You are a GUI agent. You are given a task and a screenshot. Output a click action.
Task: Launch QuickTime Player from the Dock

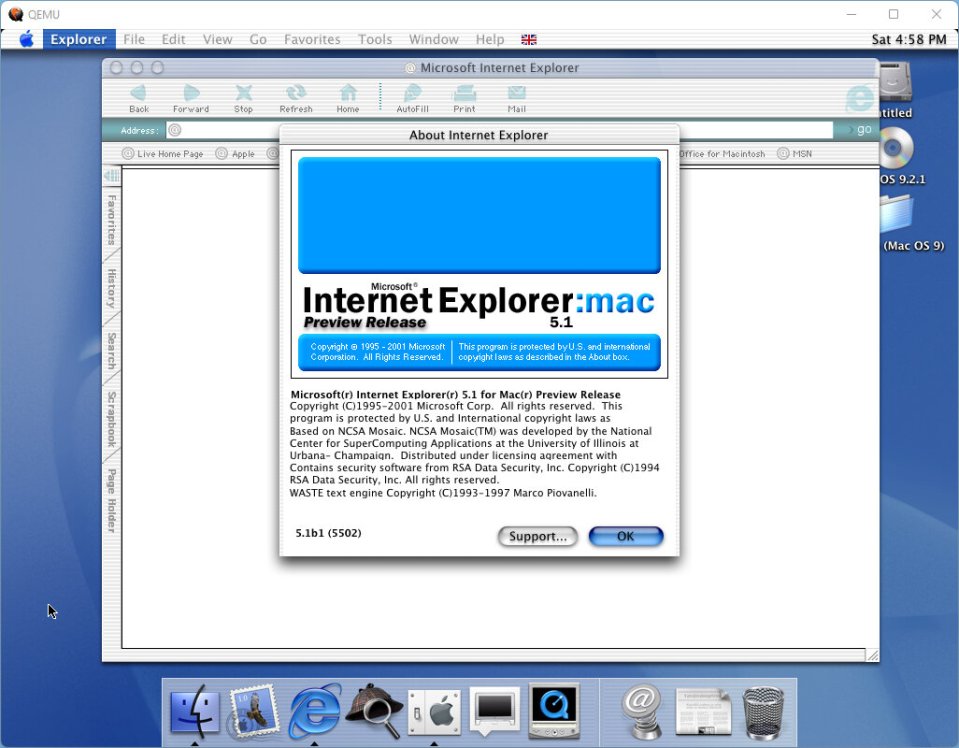pos(553,710)
